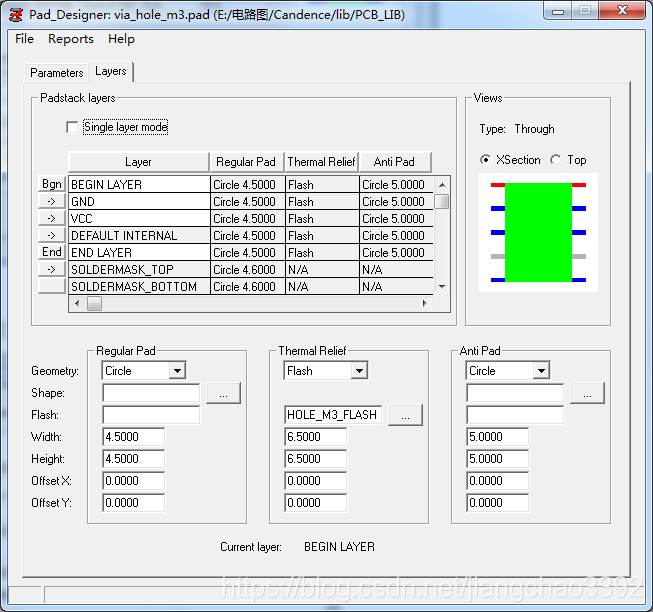Viewport: 653px width, 612px height.
Task: Click the Thermal Relief Offset Y field
Action: [316, 503]
